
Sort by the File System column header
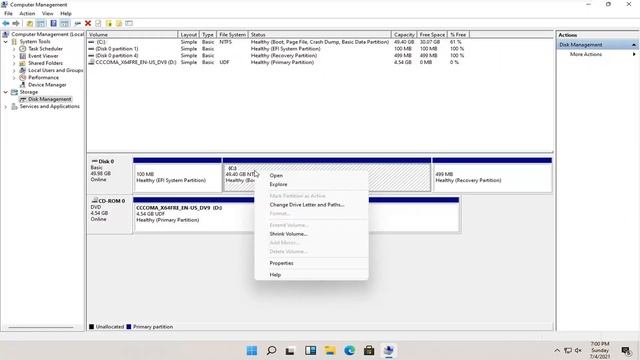(x=232, y=35)
